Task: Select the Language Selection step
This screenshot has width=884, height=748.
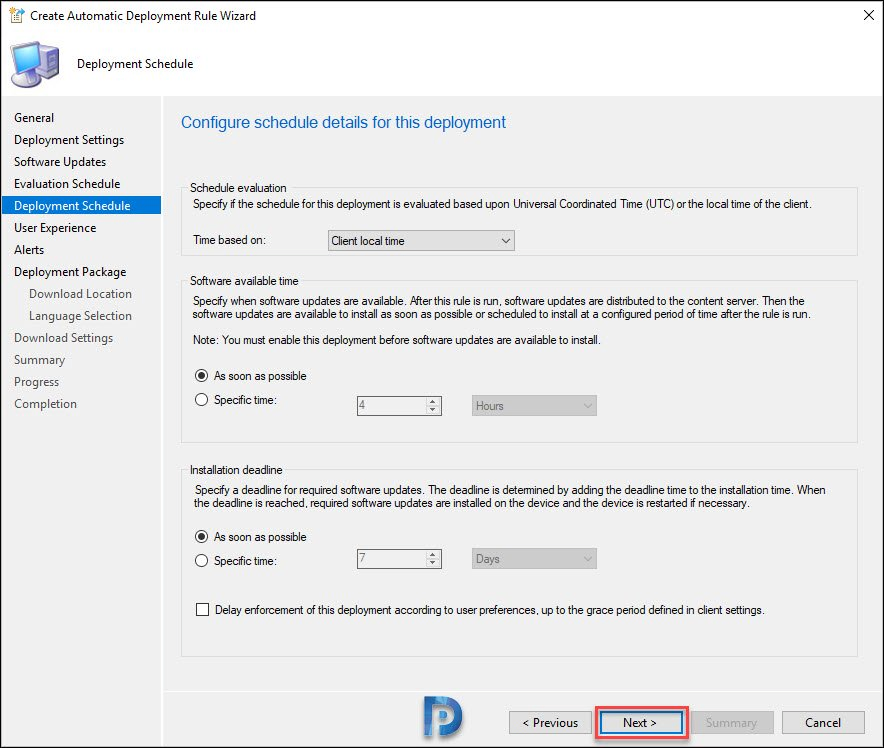Action: click(81, 316)
